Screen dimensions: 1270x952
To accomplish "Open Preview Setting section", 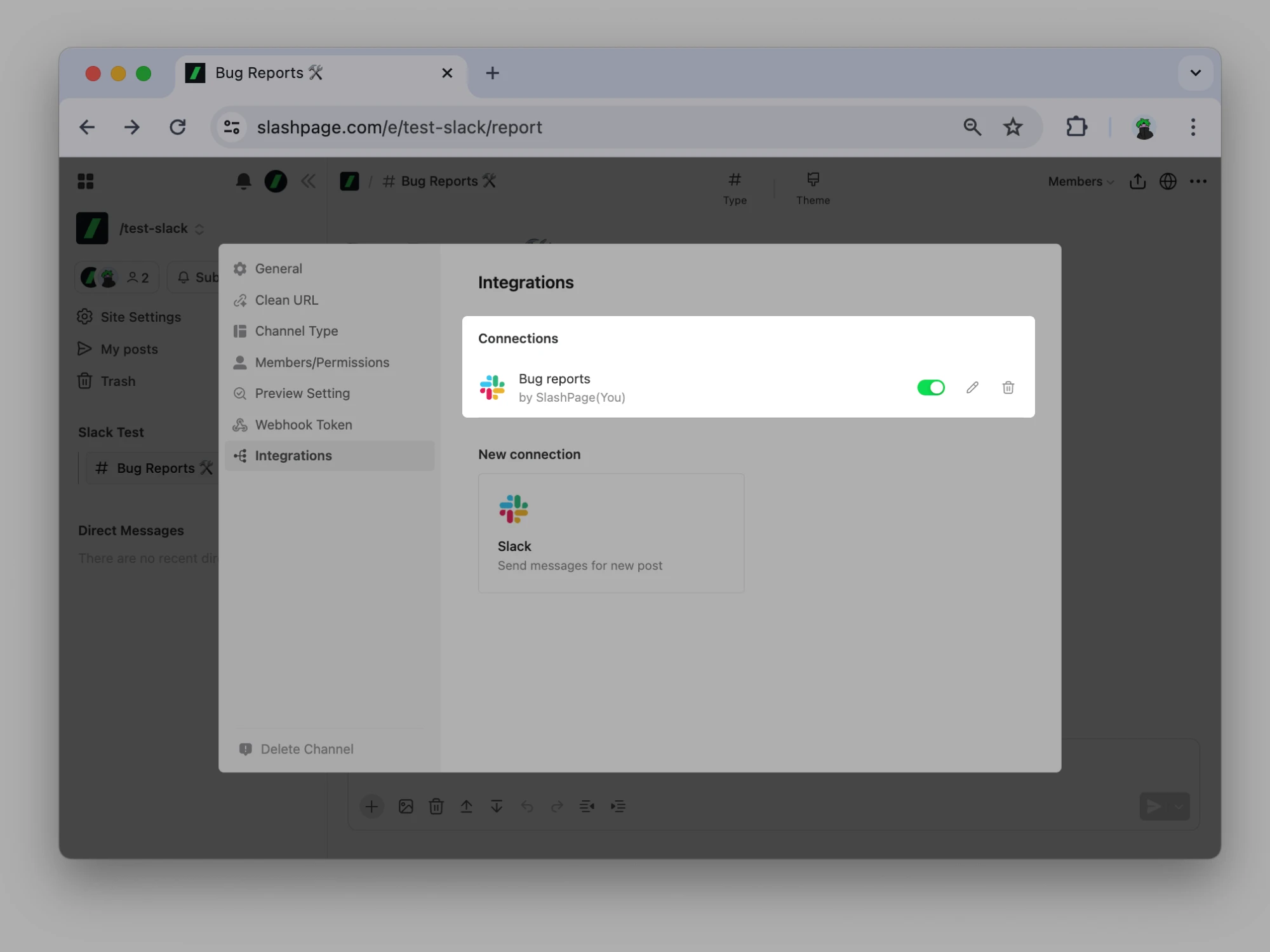I will 330,393.
